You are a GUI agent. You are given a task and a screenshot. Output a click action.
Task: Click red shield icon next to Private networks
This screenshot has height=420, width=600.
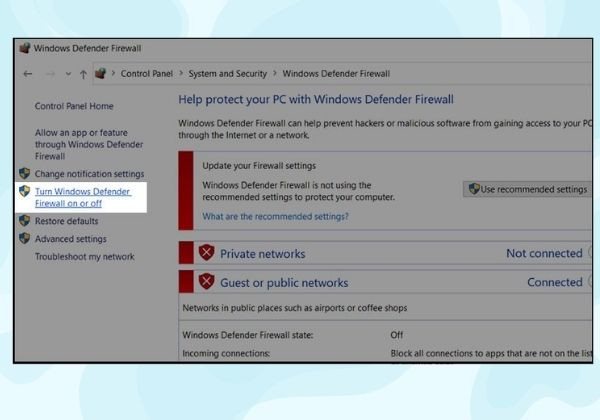coord(206,252)
